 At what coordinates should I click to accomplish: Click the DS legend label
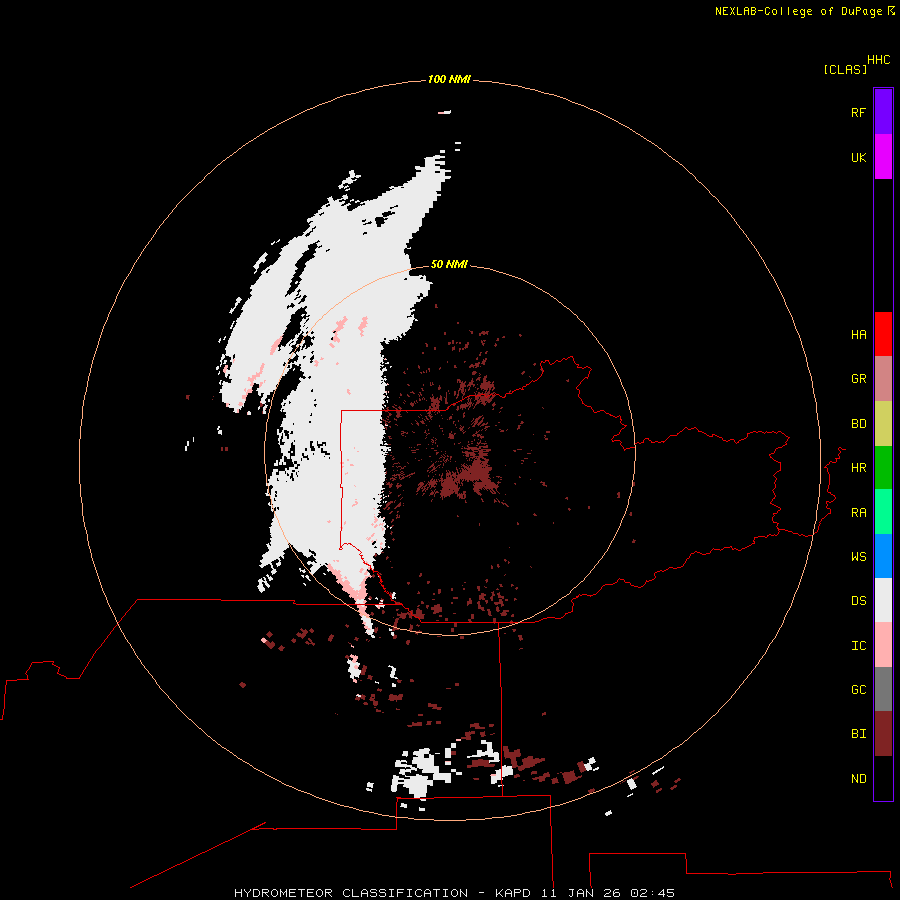(x=859, y=601)
